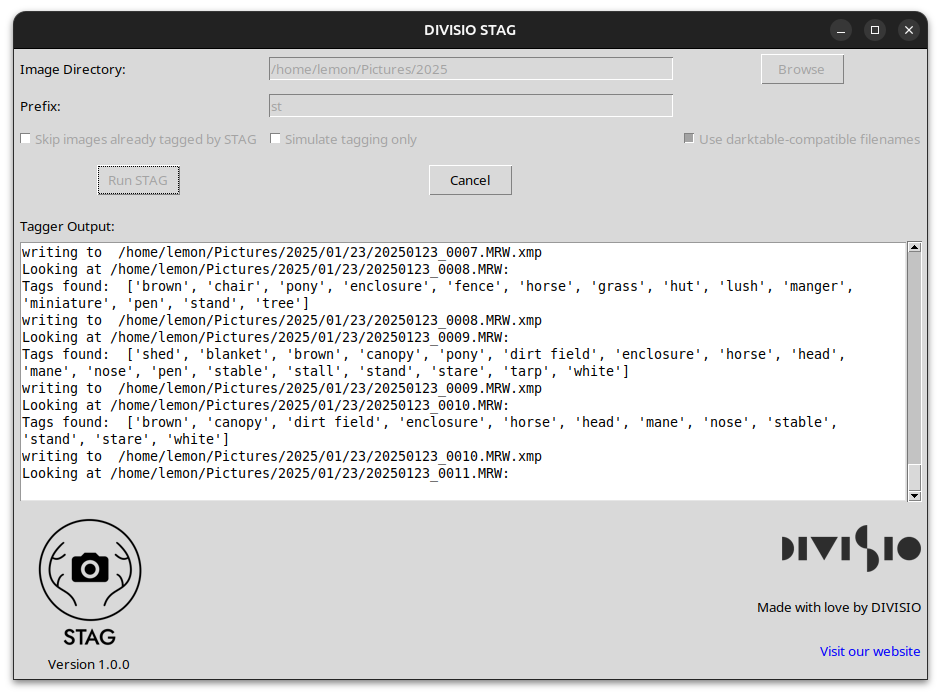This screenshot has height=696, width=941.
Task: Click the output scrollbar down arrow
Action: (915, 496)
